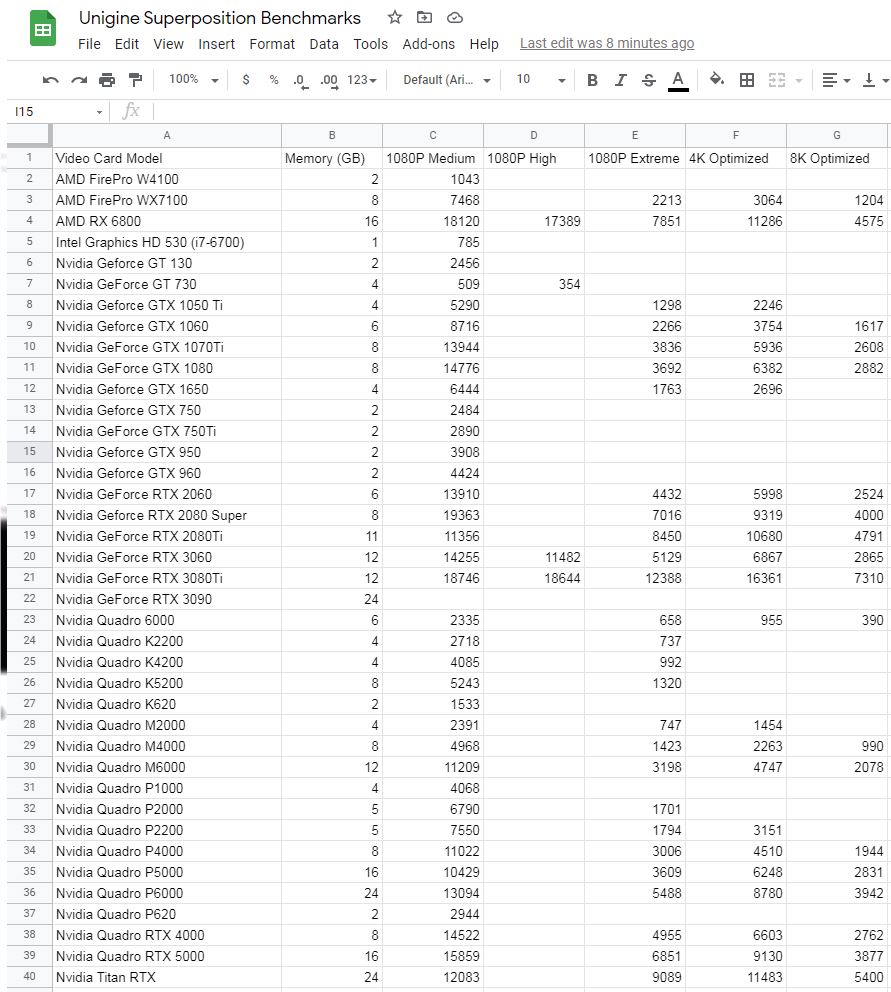Open the borders tool

pos(747,80)
